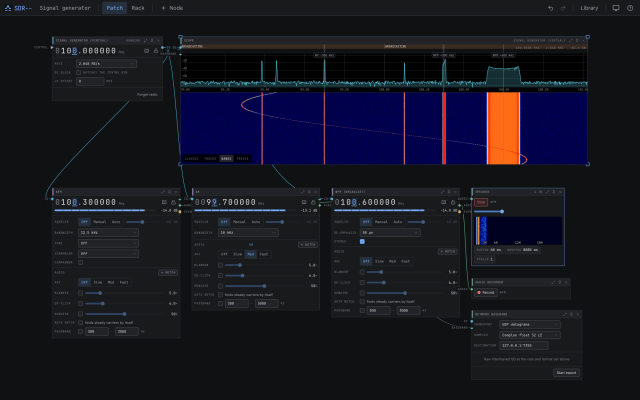Click the monitor display icon in the top bar
The width and height of the screenshot is (640, 400).
[616, 8]
